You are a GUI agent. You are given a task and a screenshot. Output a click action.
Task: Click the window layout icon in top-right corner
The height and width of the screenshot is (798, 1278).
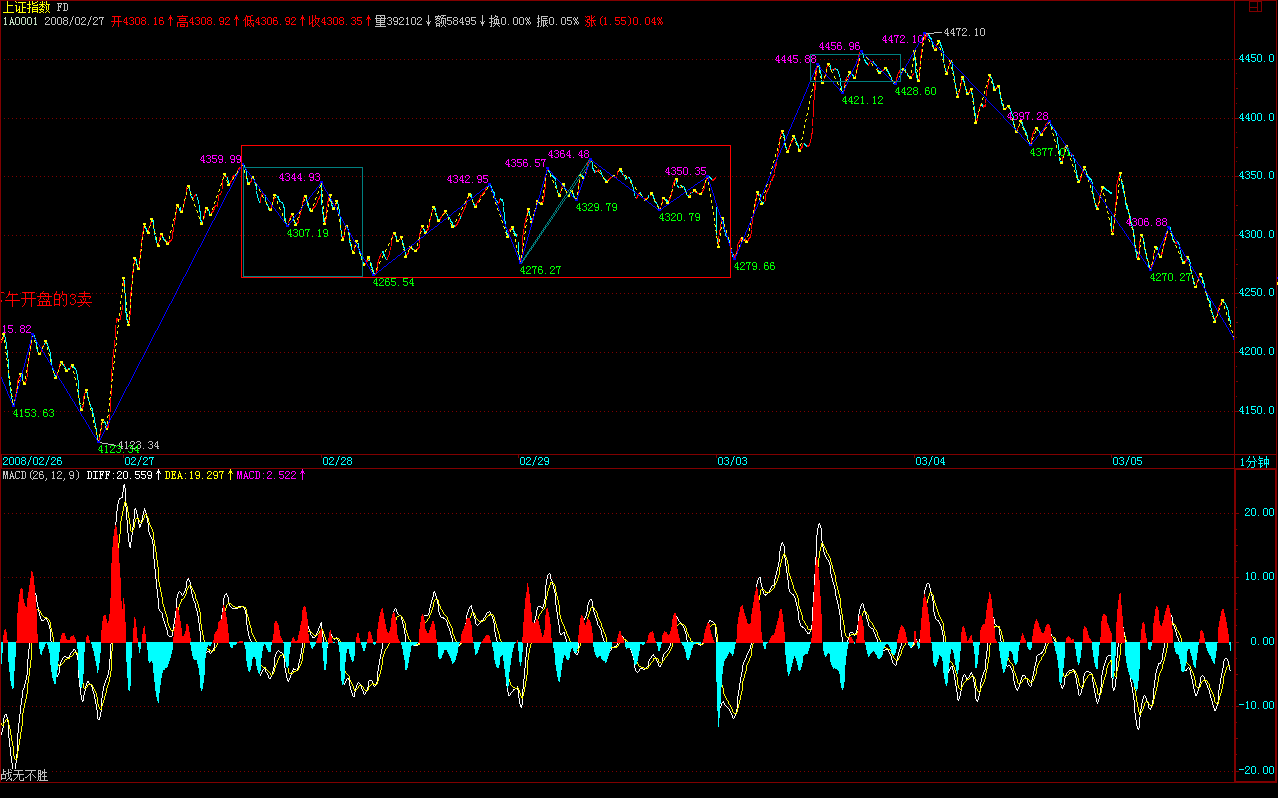point(1255,8)
